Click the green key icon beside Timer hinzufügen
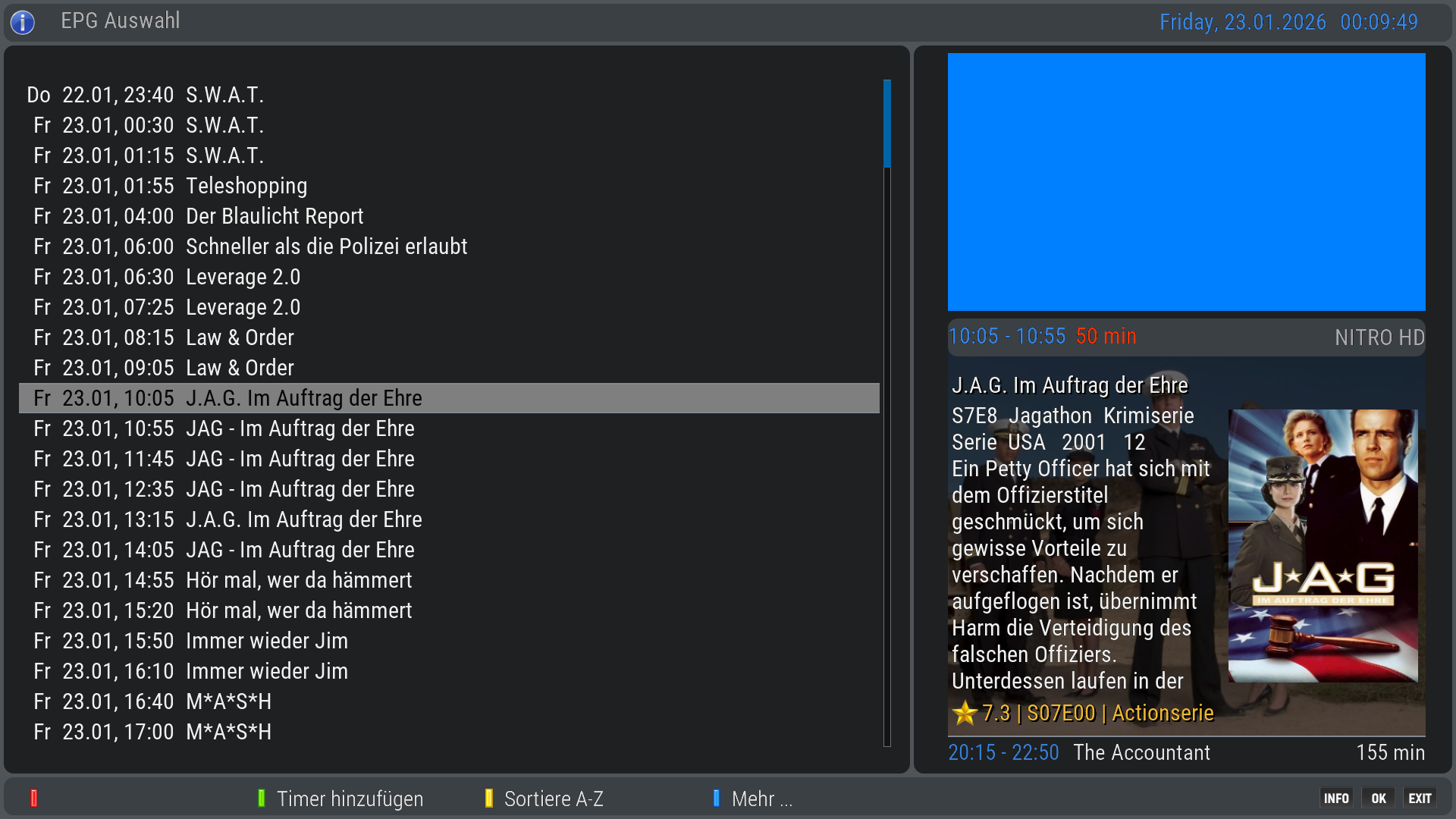 click(261, 798)
